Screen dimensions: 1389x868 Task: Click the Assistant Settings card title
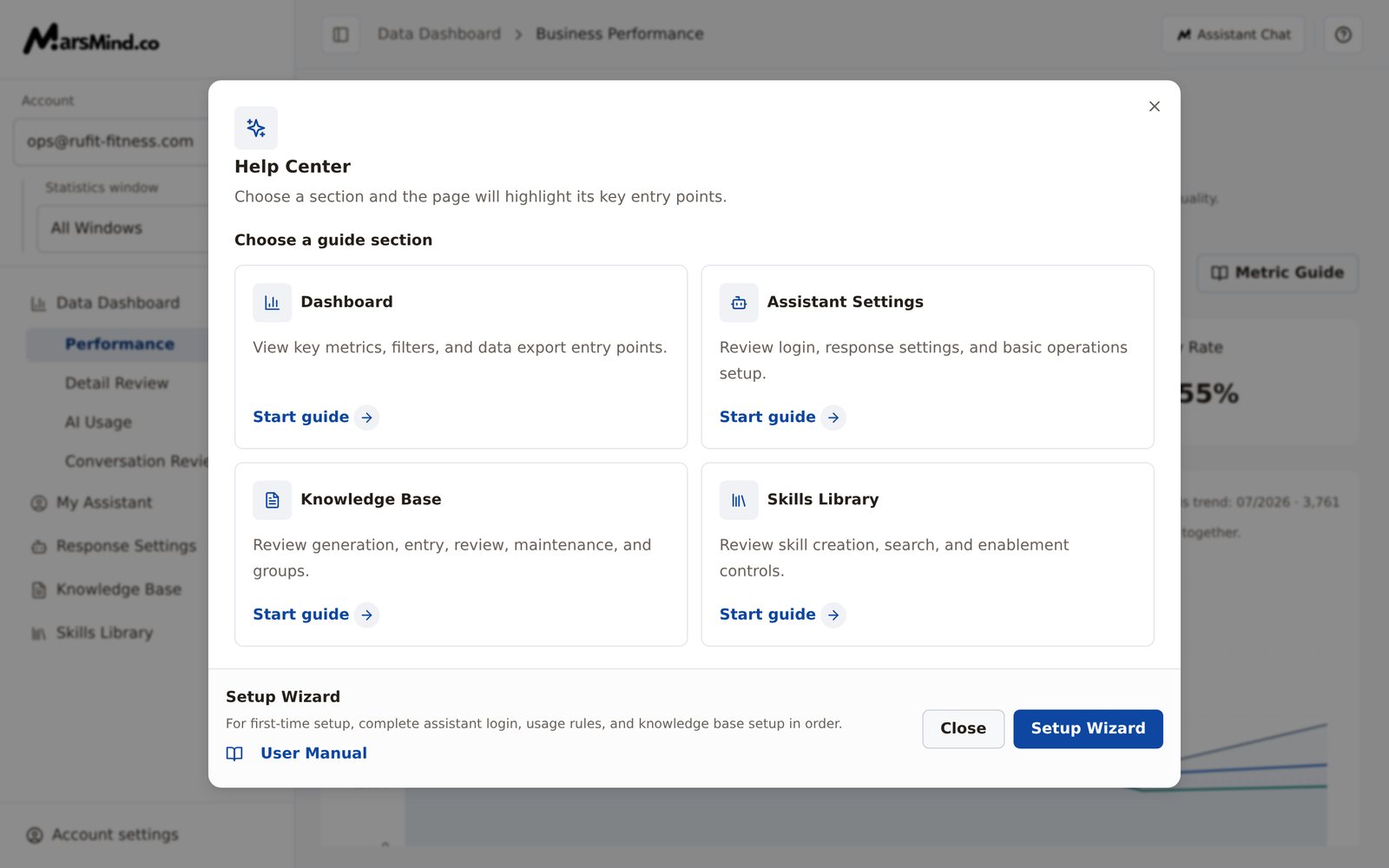(x=845, y=302)
